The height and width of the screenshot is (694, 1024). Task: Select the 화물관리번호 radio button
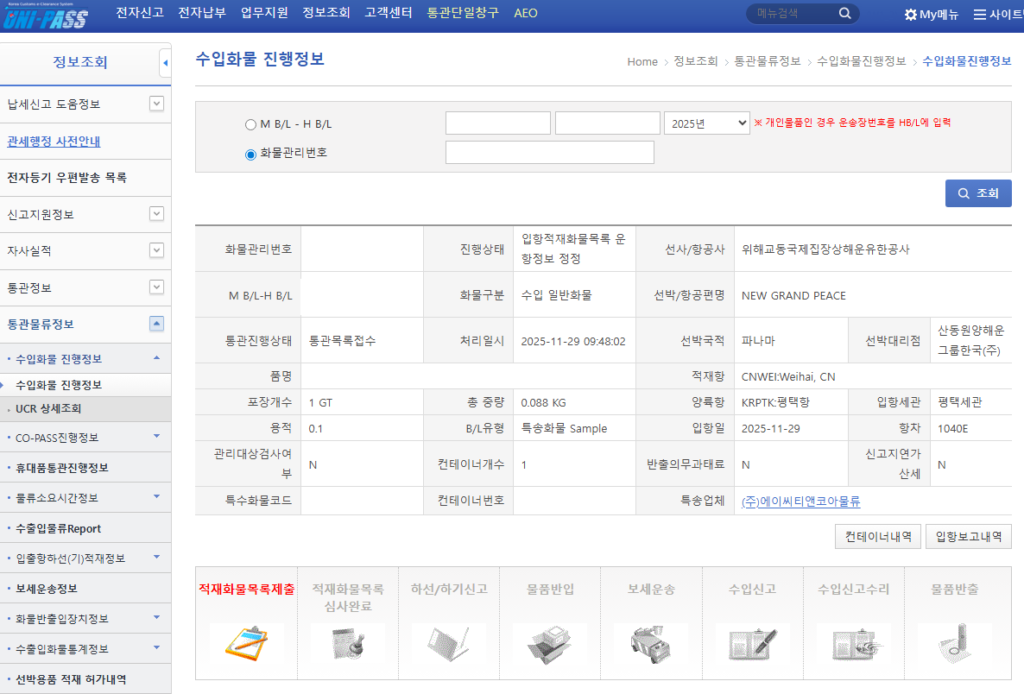click(x=250, y=154)
